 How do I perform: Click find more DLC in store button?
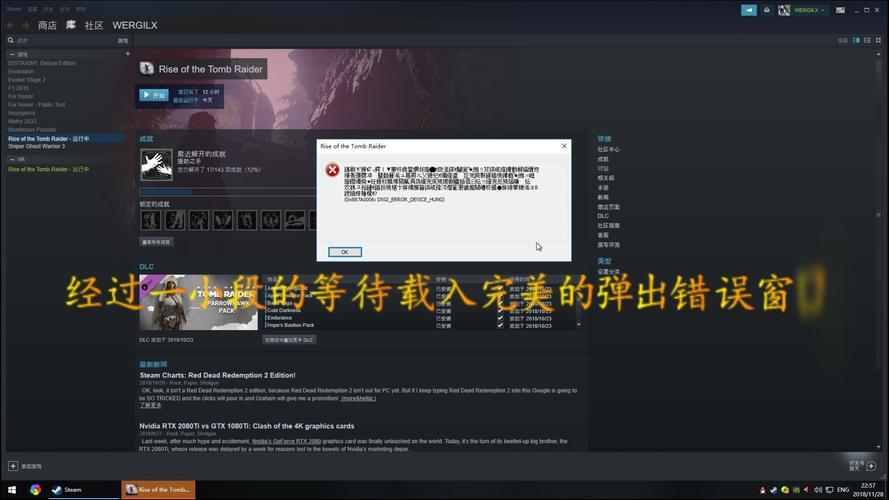[289, 340]
